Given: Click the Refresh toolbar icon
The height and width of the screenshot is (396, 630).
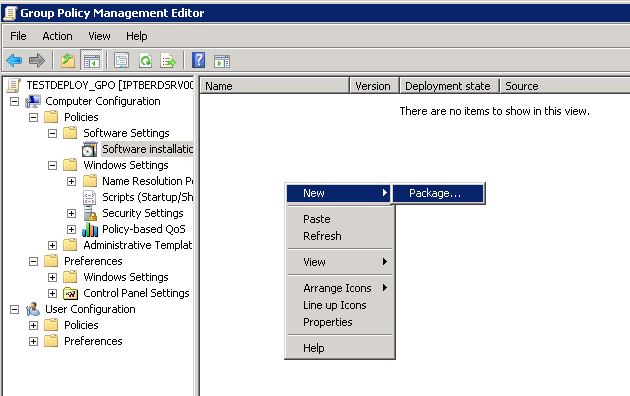Looking at the screenshot, I should 145,61.
